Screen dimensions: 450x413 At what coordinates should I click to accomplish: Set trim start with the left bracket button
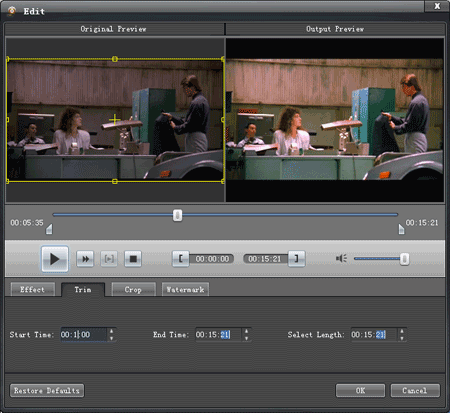click(x=181, y=259)
